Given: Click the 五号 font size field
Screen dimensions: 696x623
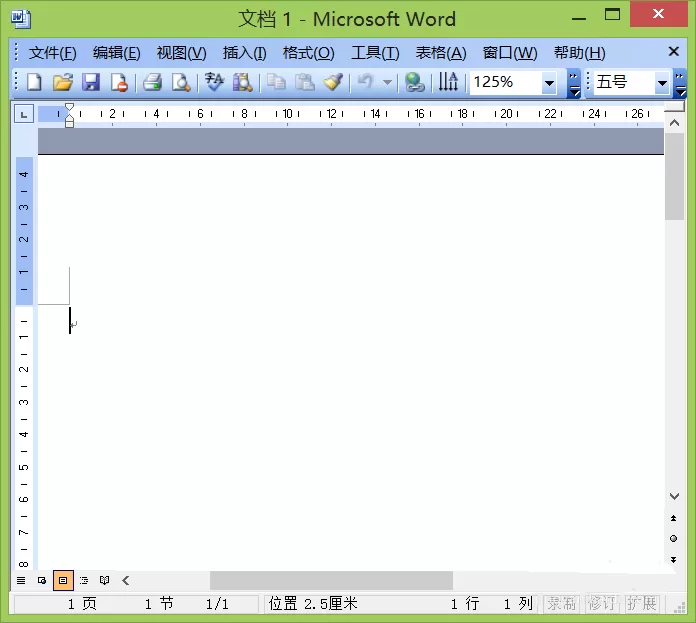Looking at the screenshot, I should pyautogui.click(x=624, y=83).
